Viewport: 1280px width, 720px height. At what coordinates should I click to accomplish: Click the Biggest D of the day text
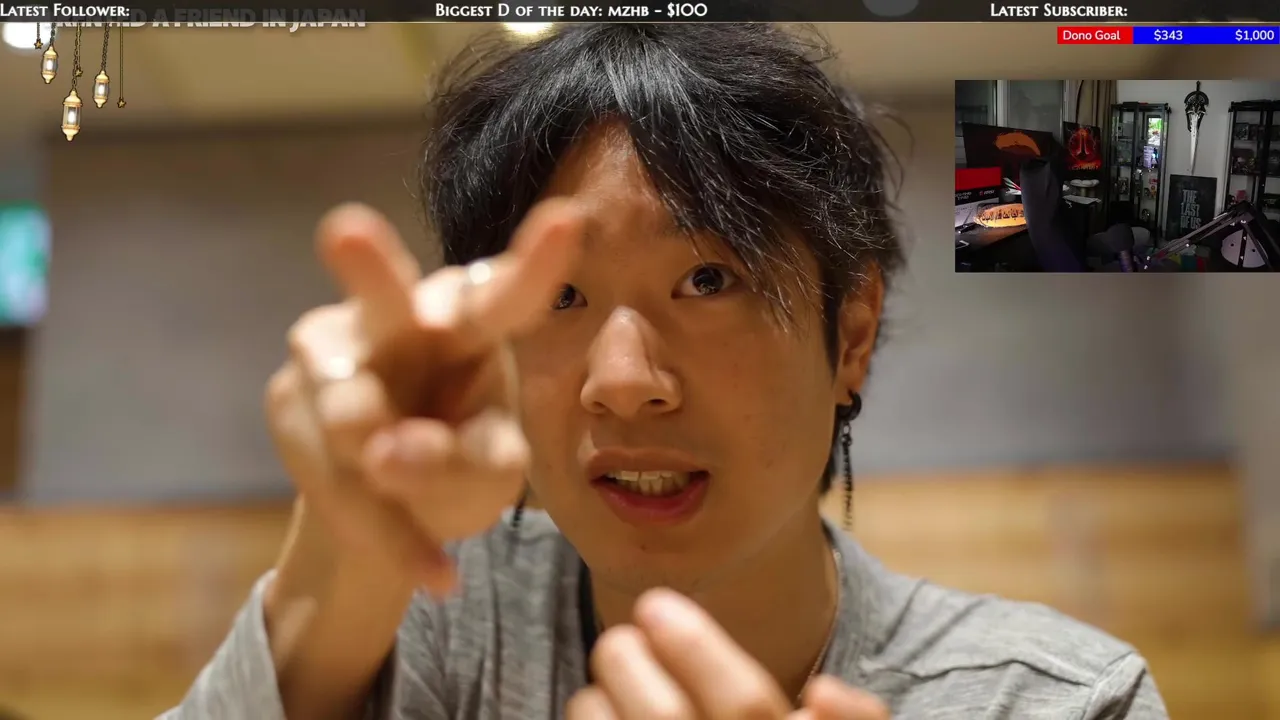point(571,10)
